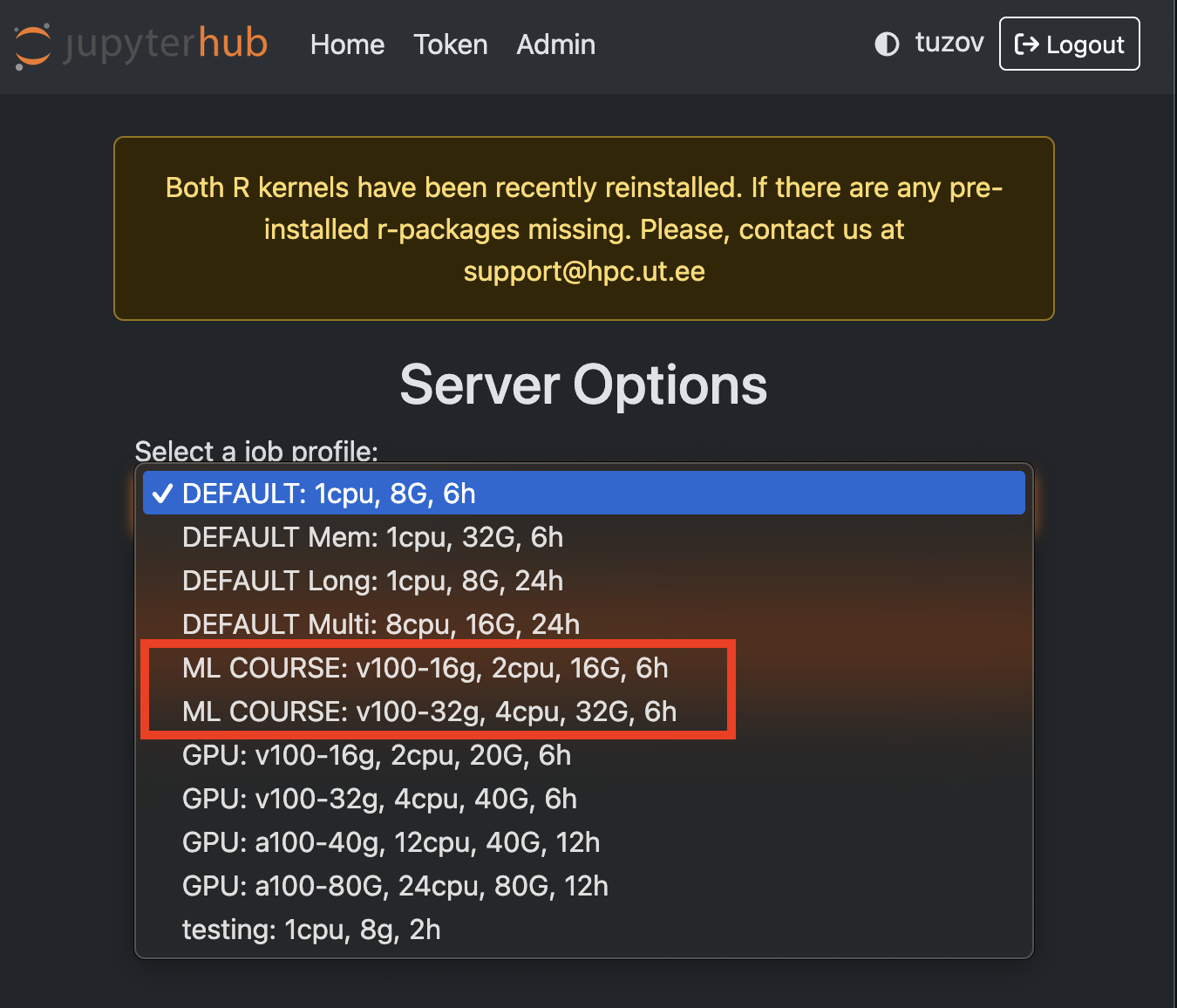This screenshot has width=1177, height=1008.
Task: Pick DEFAULT Long: 1cpu, 8G, 24h
Action: tap(583, 581)
